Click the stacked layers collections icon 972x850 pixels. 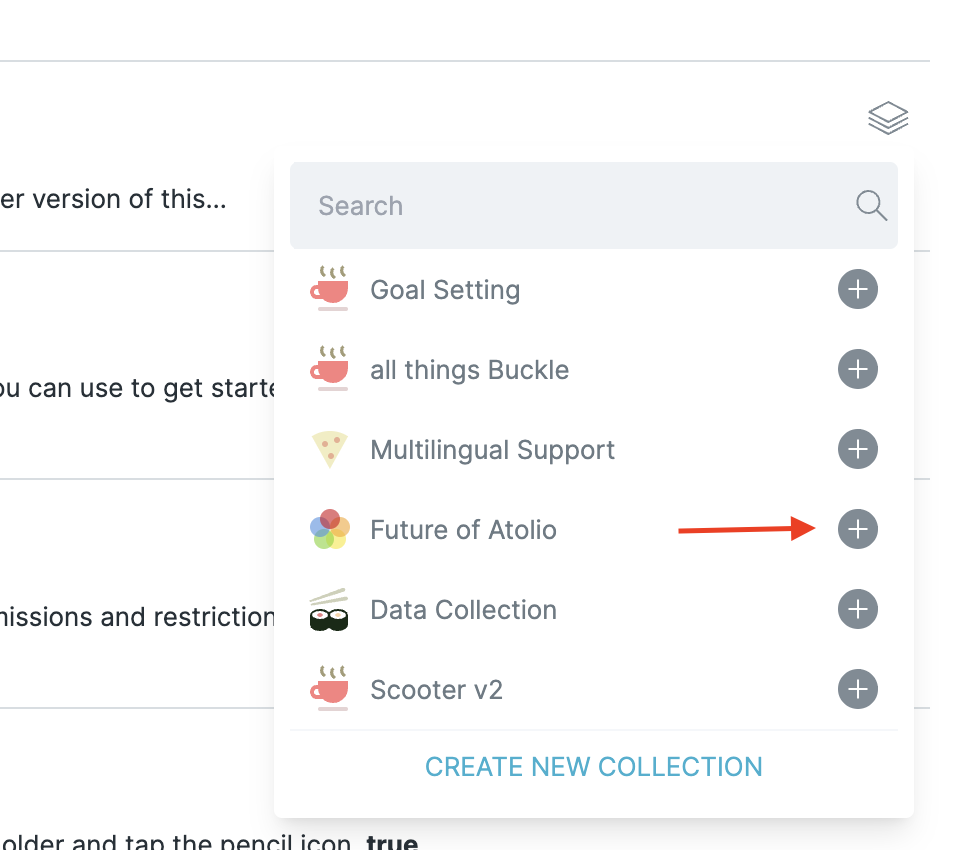888,118
